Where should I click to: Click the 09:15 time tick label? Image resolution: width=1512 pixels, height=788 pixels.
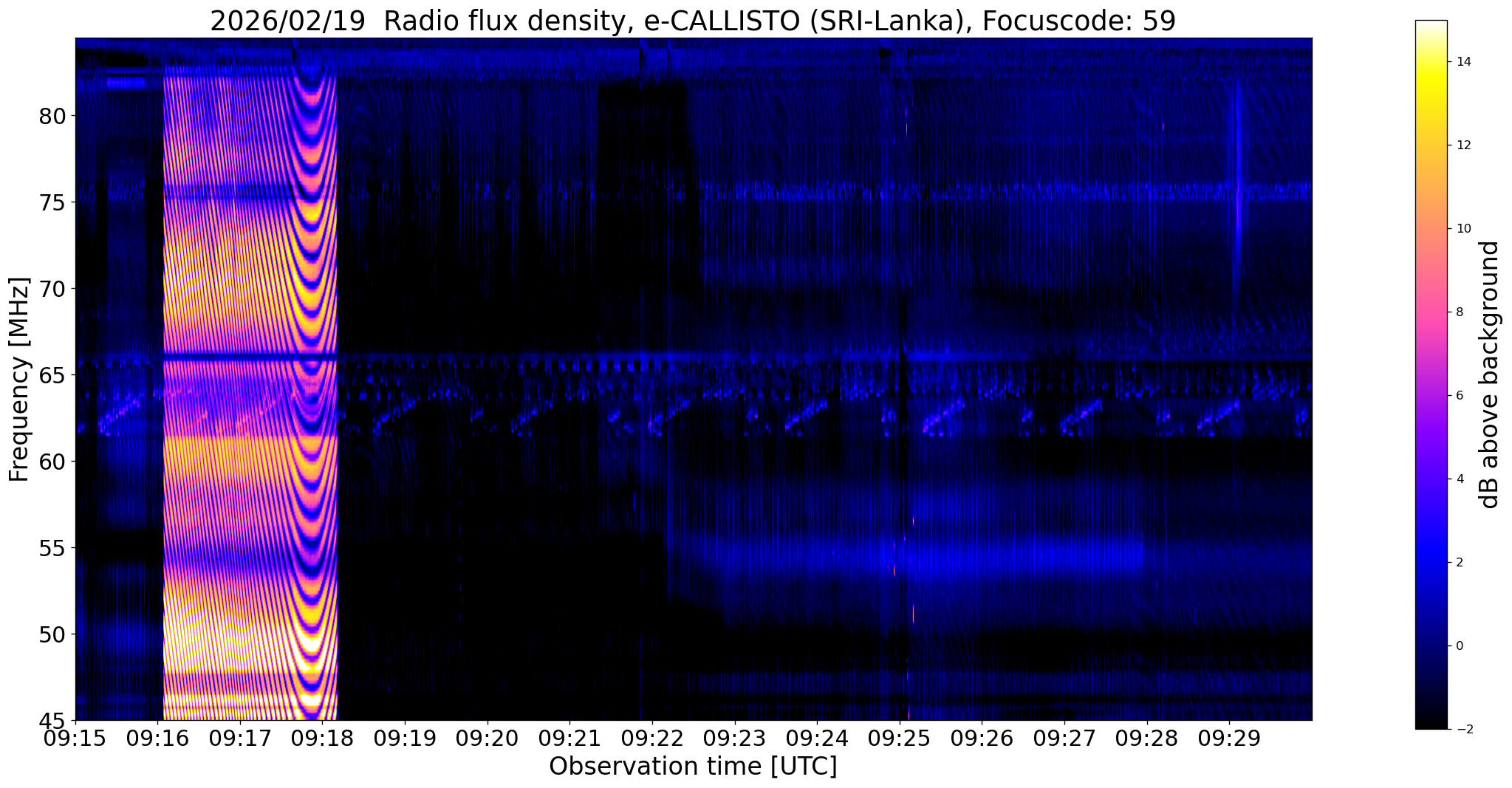click(75, 738)
